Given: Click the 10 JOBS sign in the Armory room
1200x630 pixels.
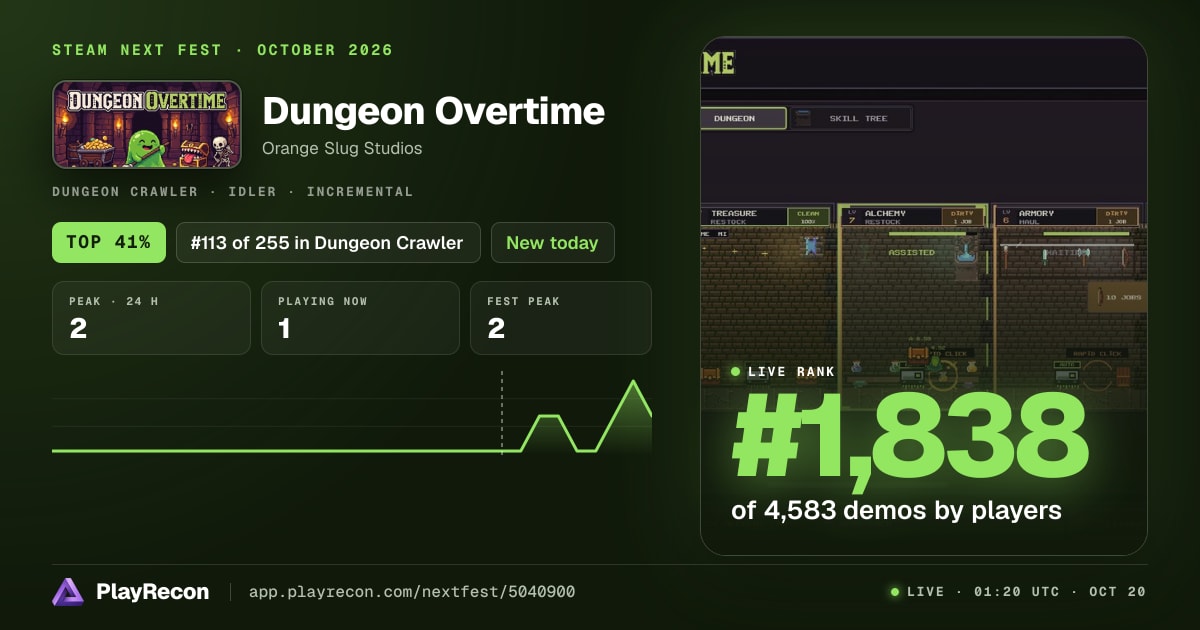Looking at the screenshot, I should (1118, 296).
